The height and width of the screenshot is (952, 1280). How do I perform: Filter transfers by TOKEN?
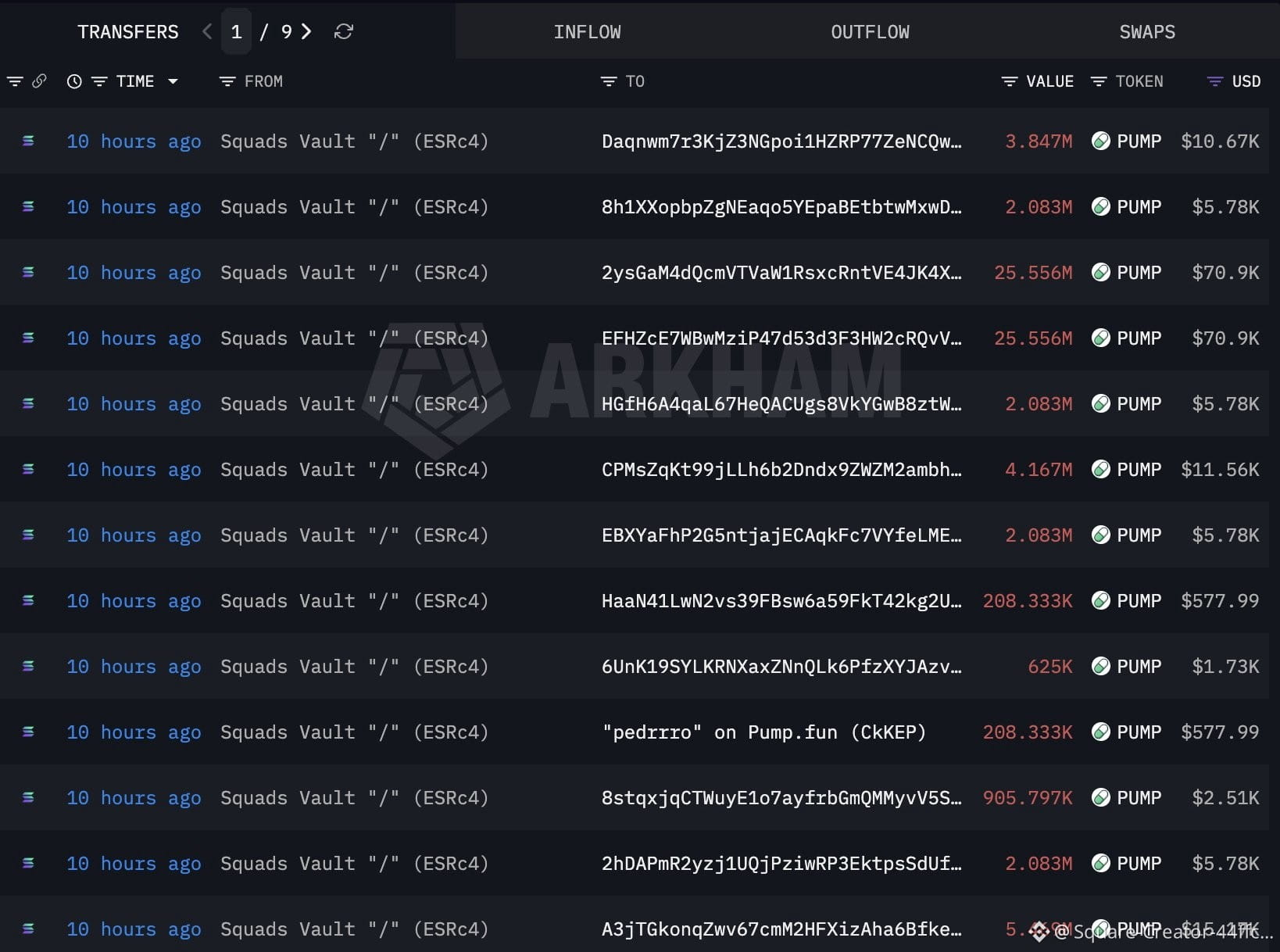[1099, 81]
